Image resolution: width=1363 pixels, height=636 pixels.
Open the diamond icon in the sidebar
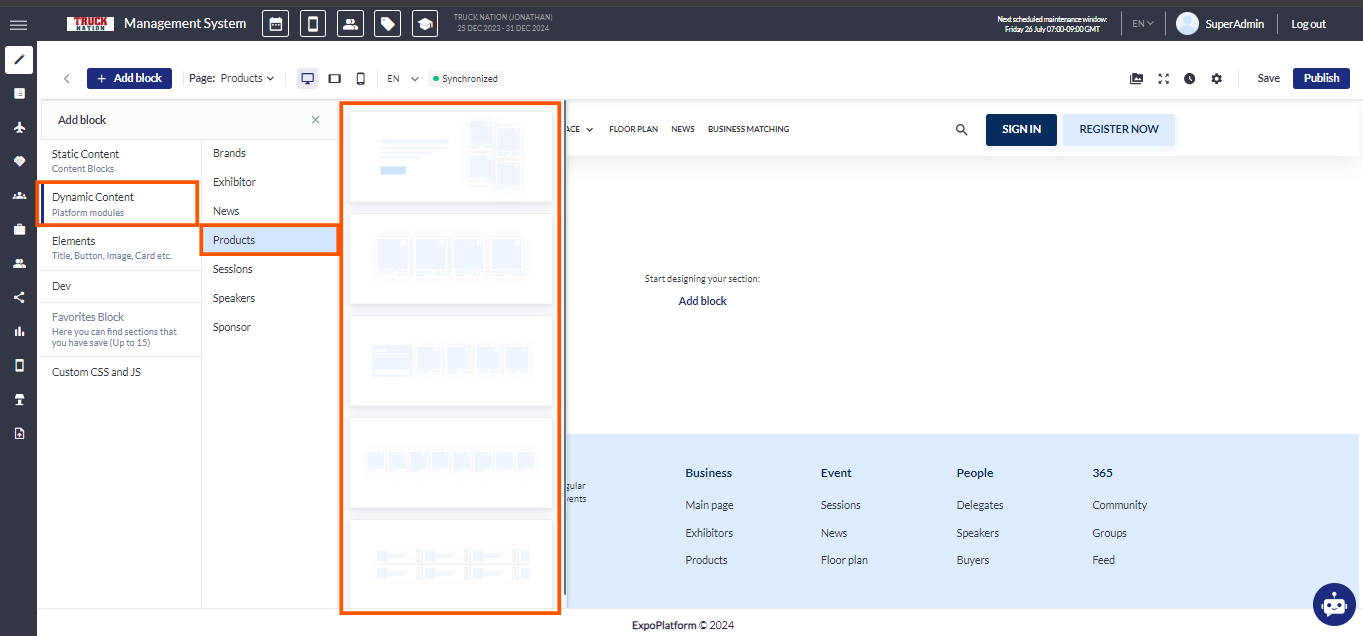pos(19,161)
